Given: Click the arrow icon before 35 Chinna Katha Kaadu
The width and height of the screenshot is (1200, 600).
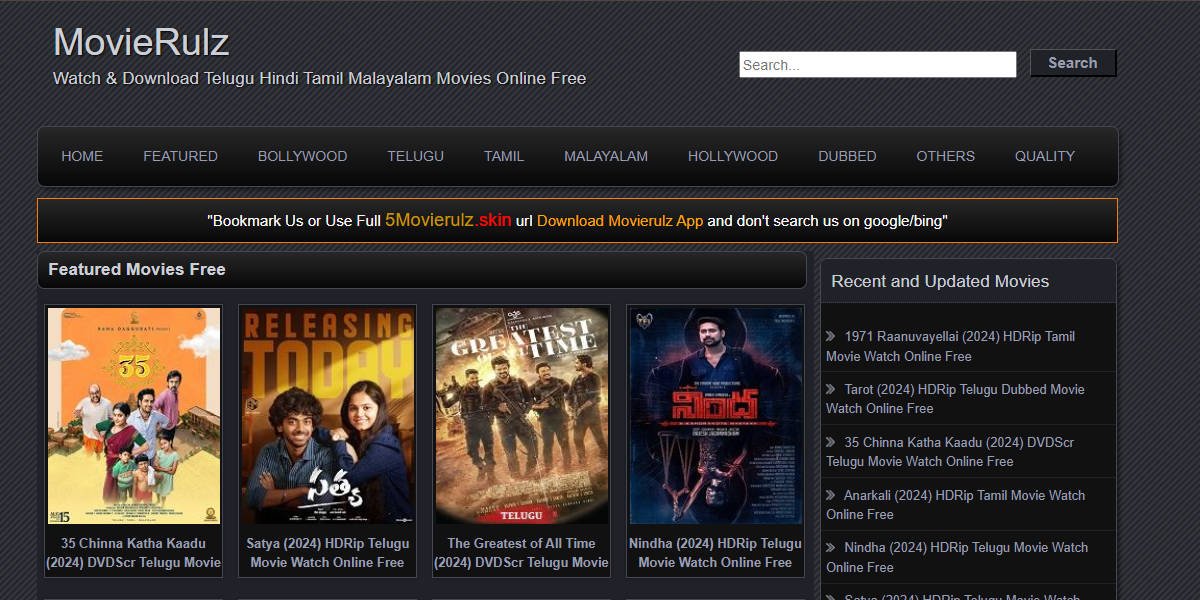Looking at the screenshot, I should 831,442.
